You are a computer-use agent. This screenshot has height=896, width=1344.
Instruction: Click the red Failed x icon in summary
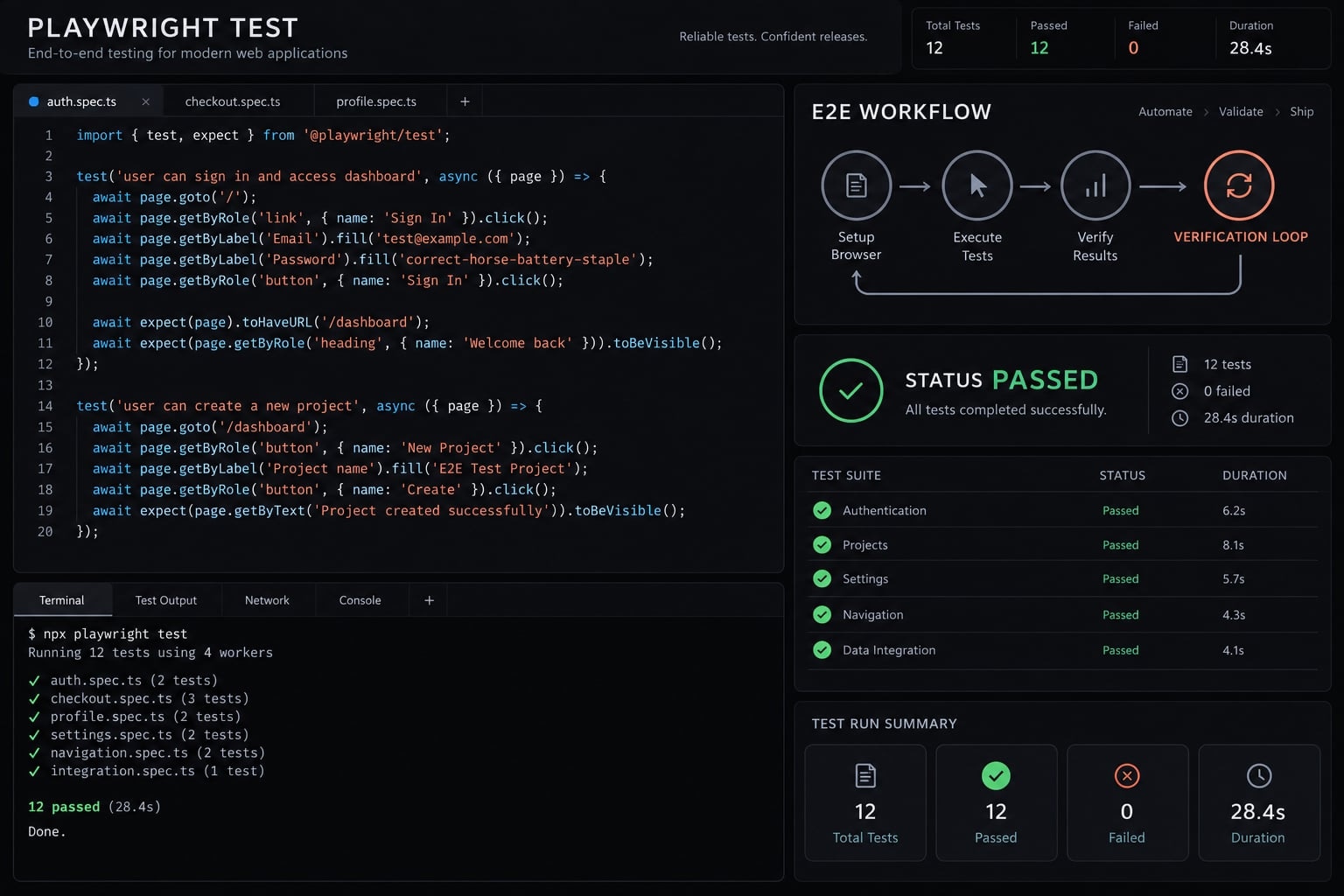coord(1127,775)
